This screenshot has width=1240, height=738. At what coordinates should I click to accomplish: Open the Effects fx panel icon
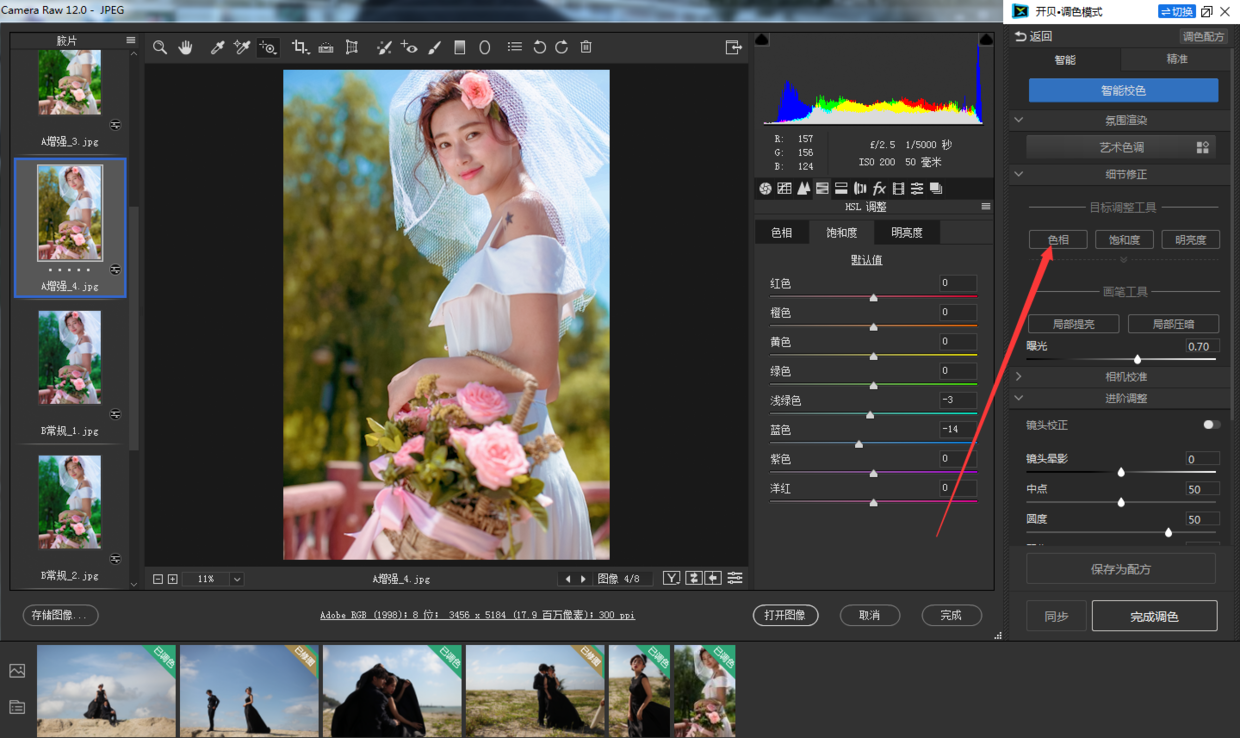879,188
